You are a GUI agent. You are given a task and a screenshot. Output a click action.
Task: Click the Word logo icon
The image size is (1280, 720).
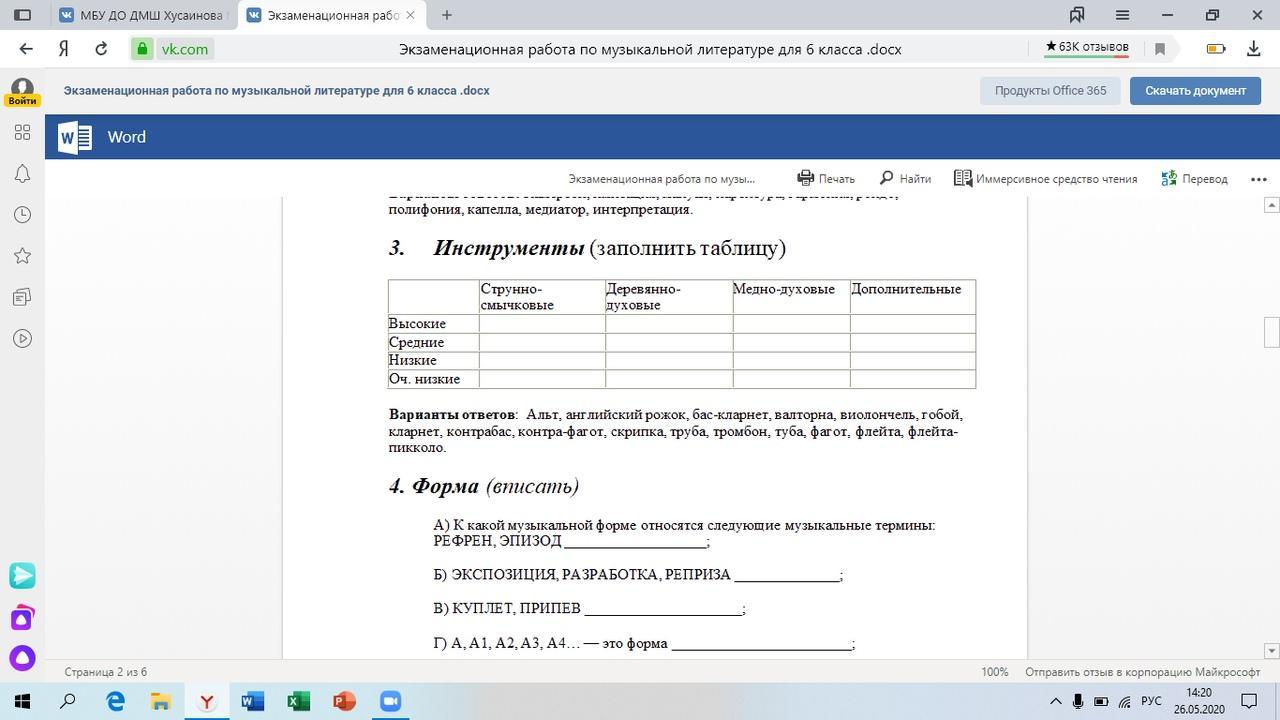[75, 137]
